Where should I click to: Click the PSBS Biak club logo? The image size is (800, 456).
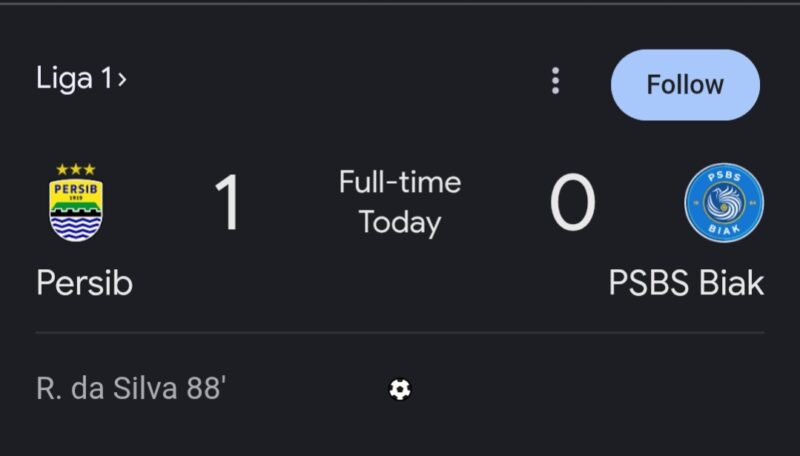tap(724, 204)
